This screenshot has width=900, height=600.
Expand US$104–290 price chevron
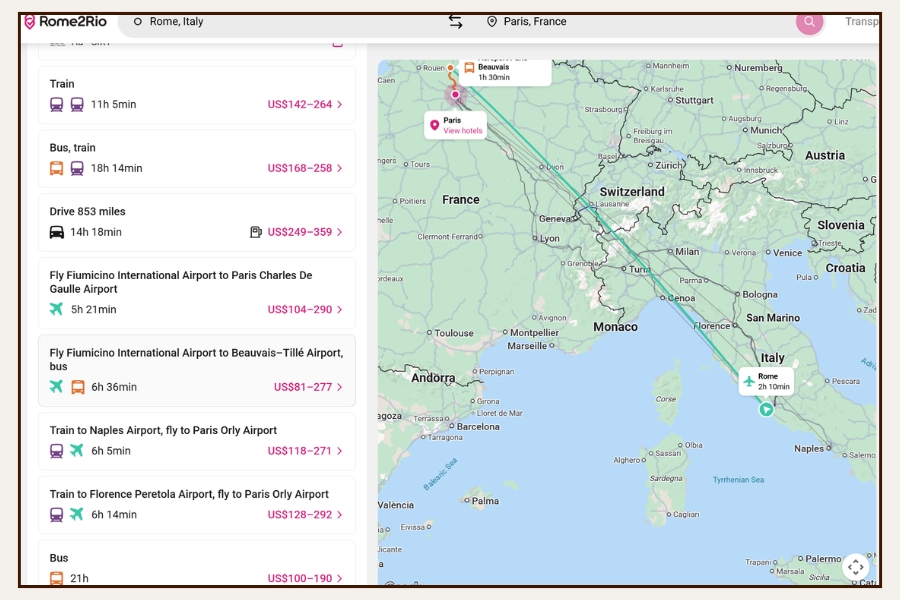340,309
